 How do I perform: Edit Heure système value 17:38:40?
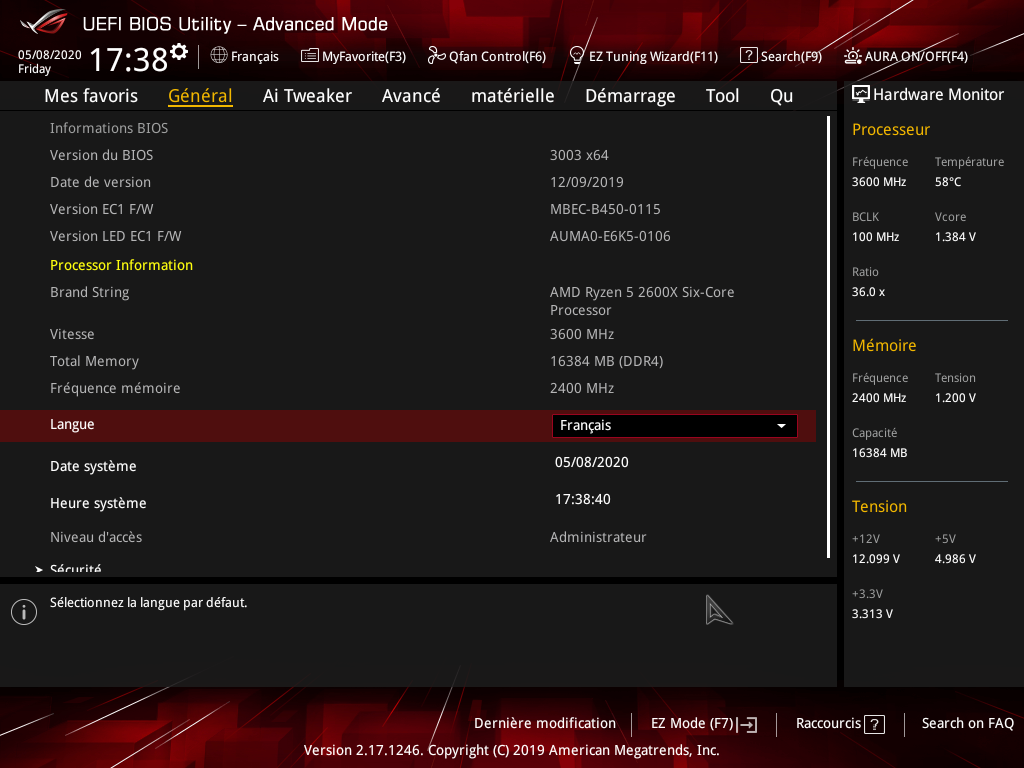click(x=583, y=500)
